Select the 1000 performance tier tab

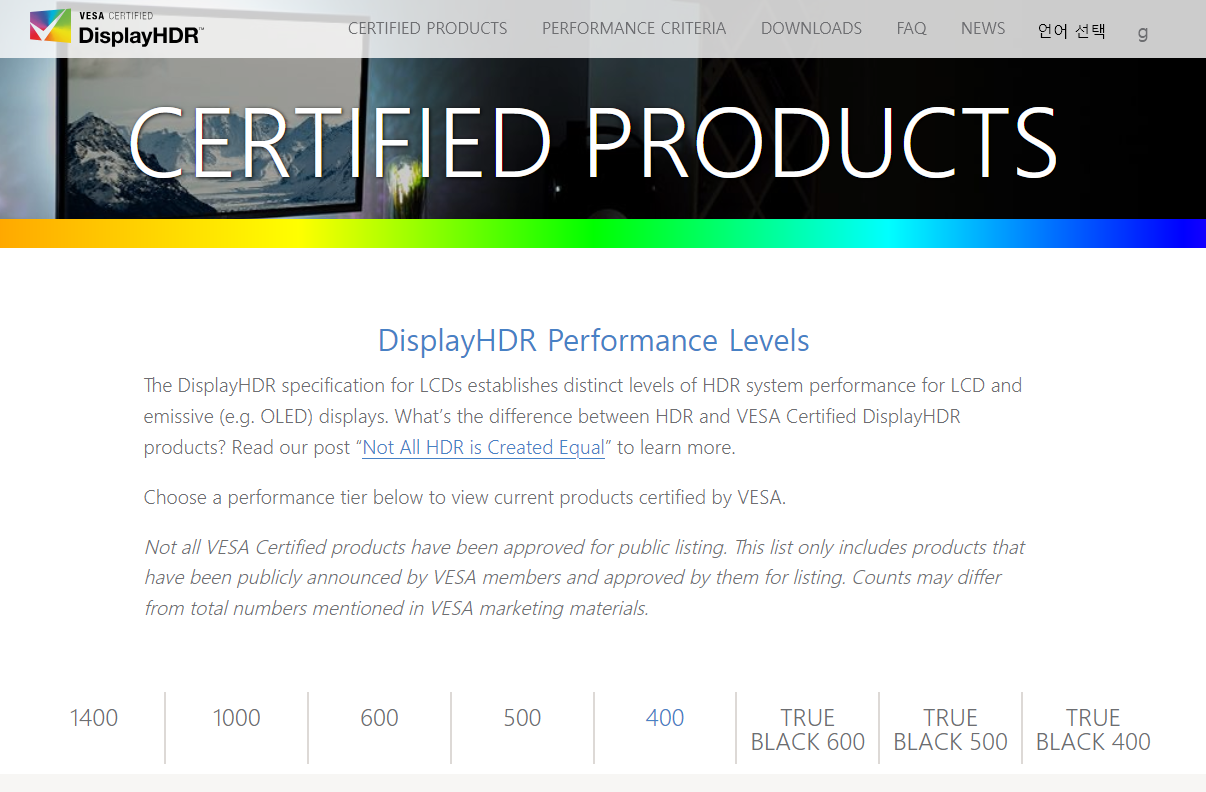(237, 718)
